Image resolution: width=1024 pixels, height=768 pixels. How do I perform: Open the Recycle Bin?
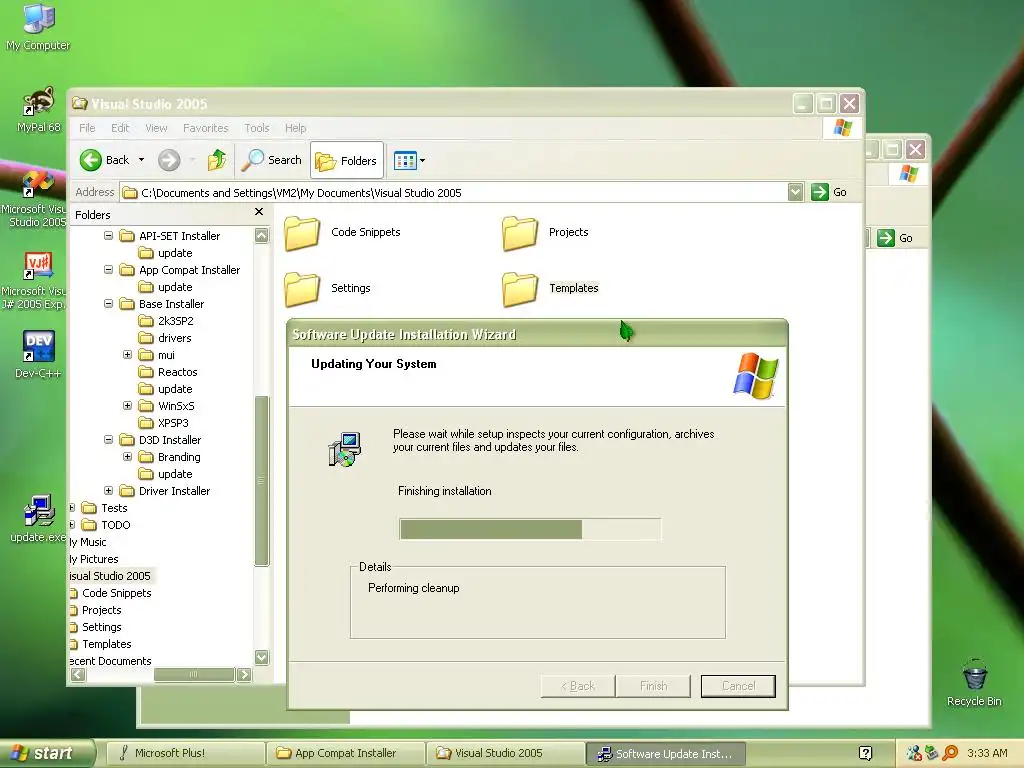click(x=974, y=682)
